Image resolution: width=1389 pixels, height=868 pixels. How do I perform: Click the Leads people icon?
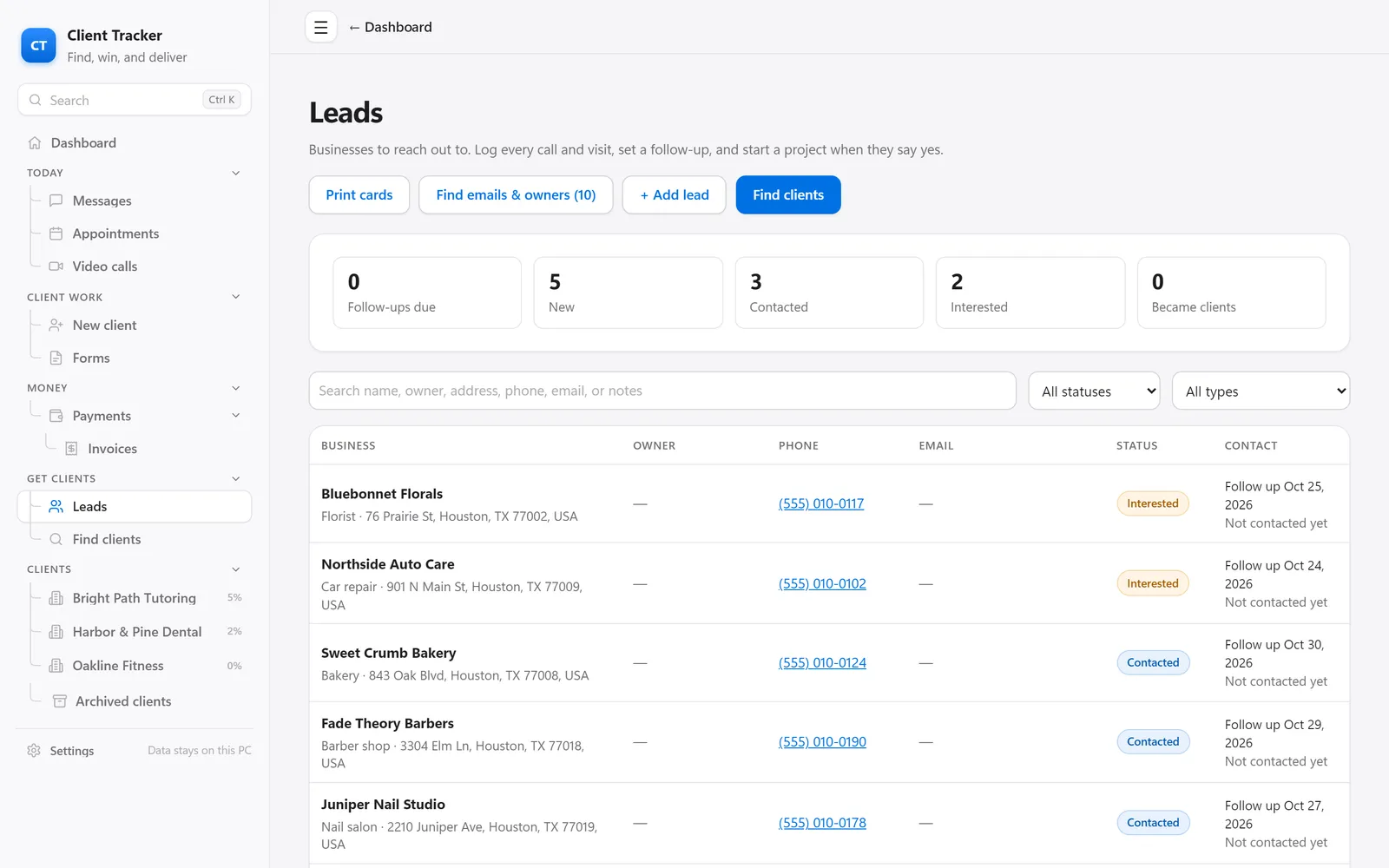pyautogui.click(x=56, y=507)
